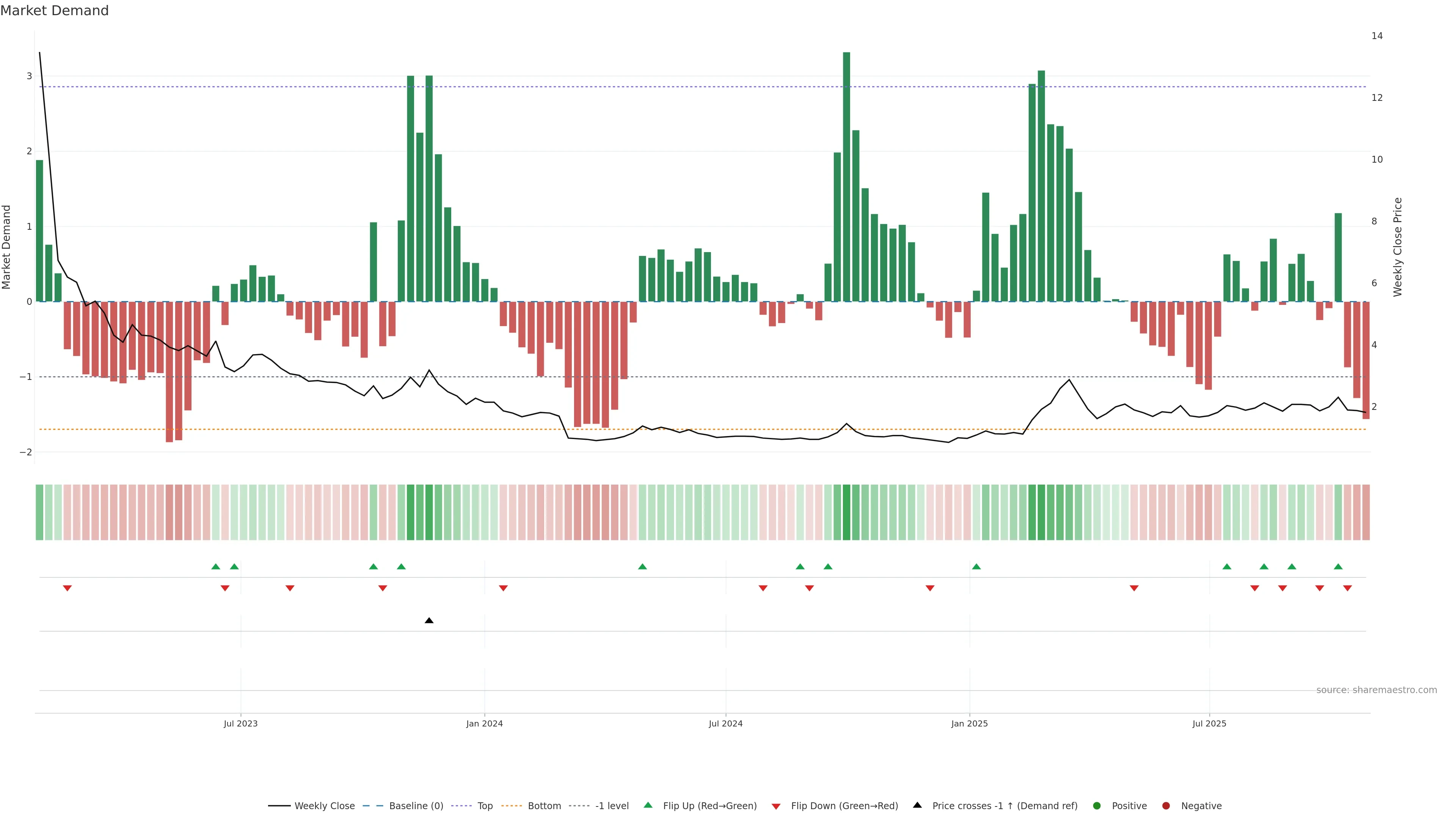Toggle the Top dotted line legend
The image size is (1456, 819).
coord(485,805)
